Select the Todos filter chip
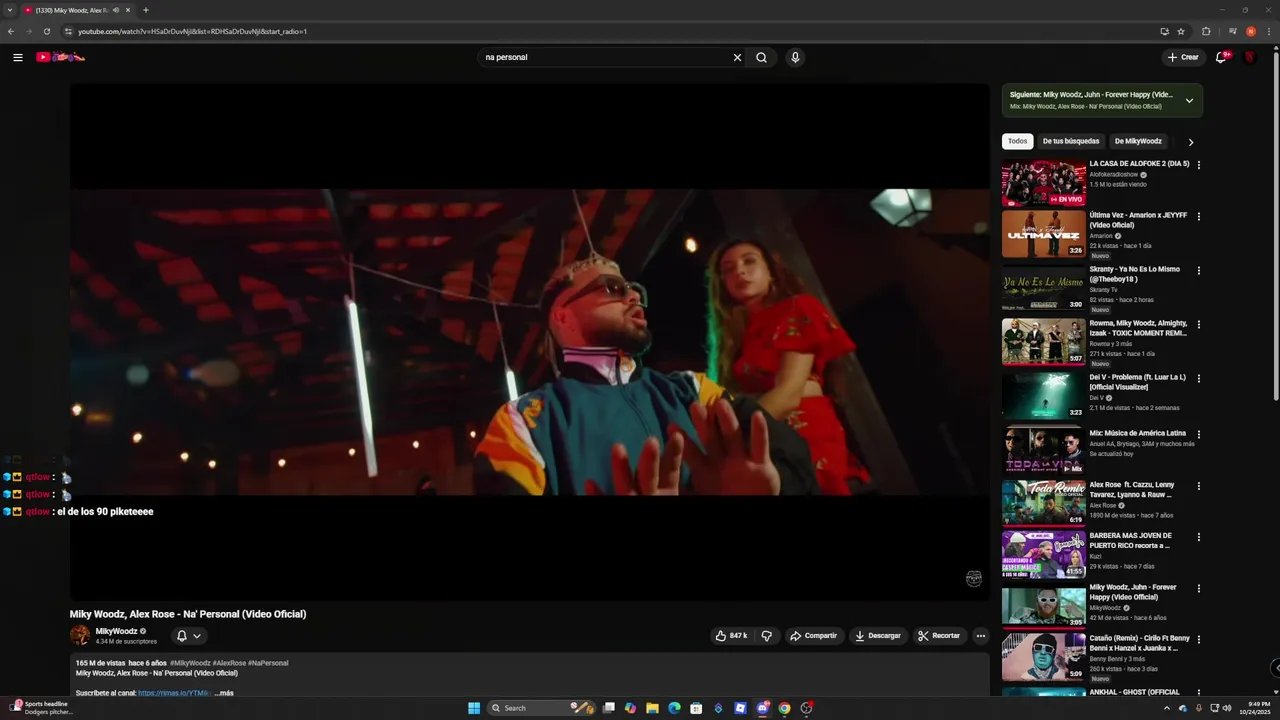1280x720 pixels. (x=1017, y=141)
